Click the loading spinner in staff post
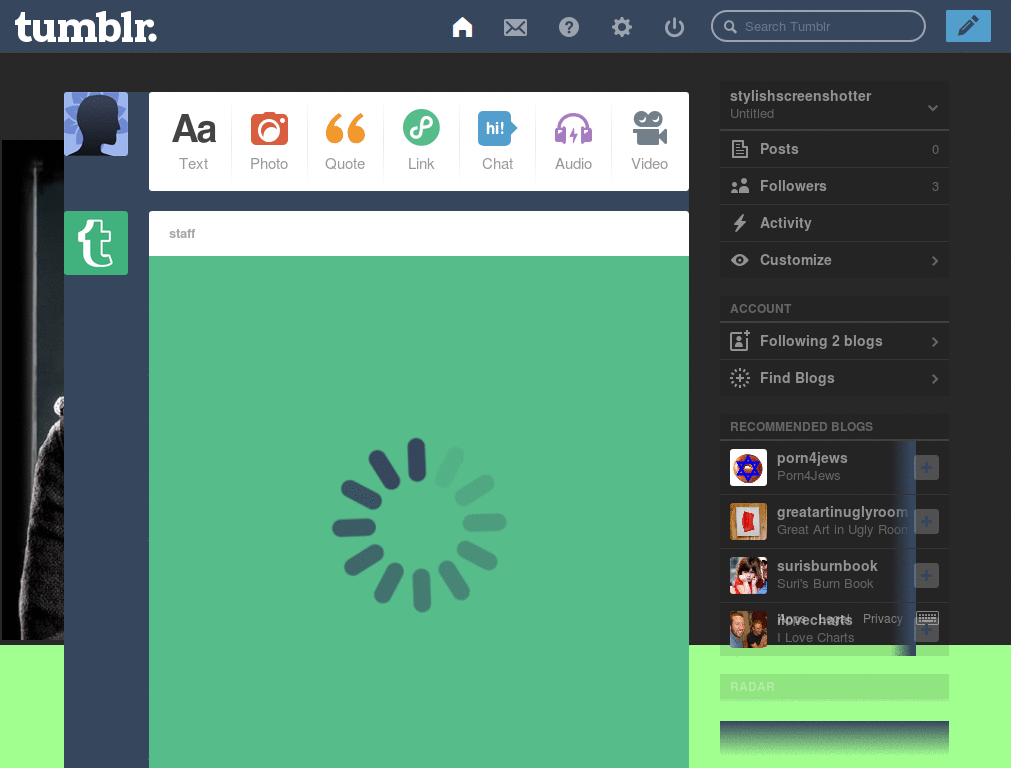Viewport: 1024px width, 768px height. pos(419,525)
